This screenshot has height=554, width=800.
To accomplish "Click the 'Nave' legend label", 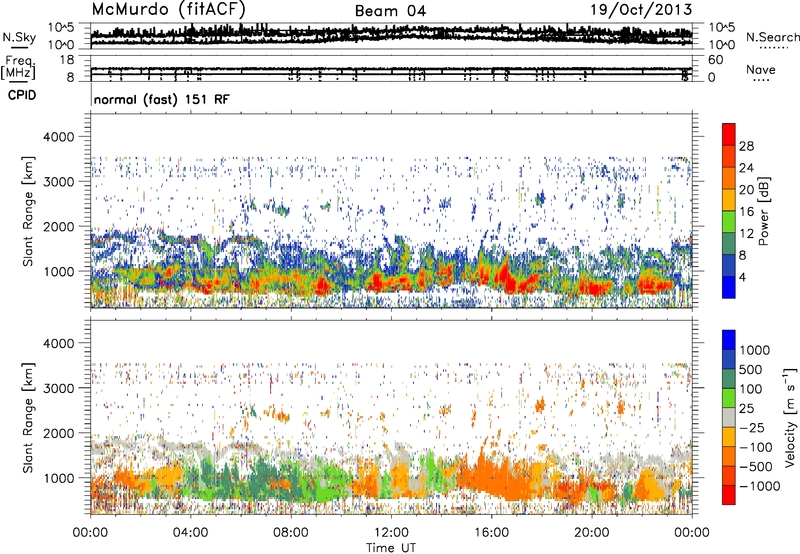I will (761, 70).
